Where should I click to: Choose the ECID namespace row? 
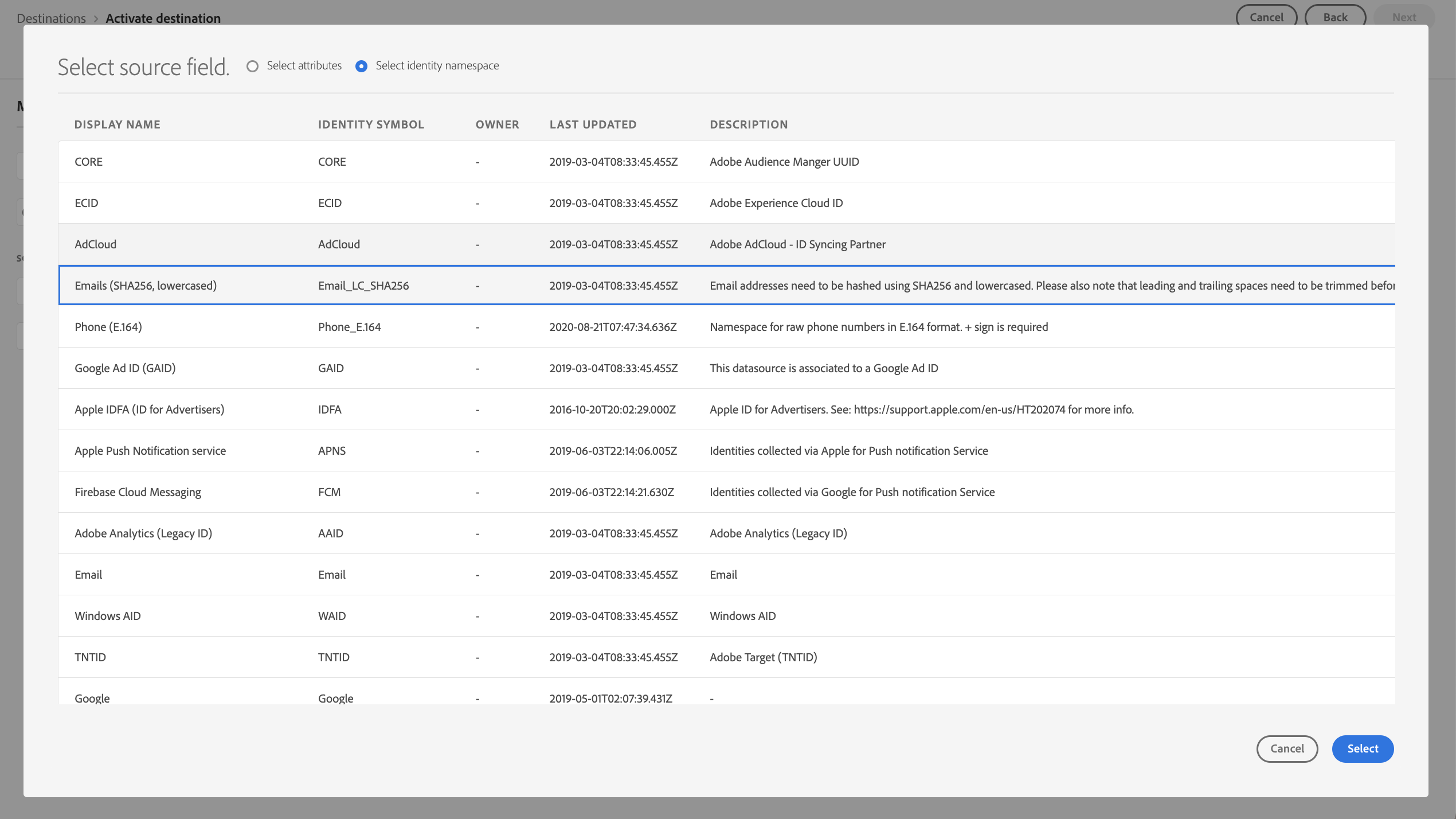pyautogui.click(x=726, y=203)
